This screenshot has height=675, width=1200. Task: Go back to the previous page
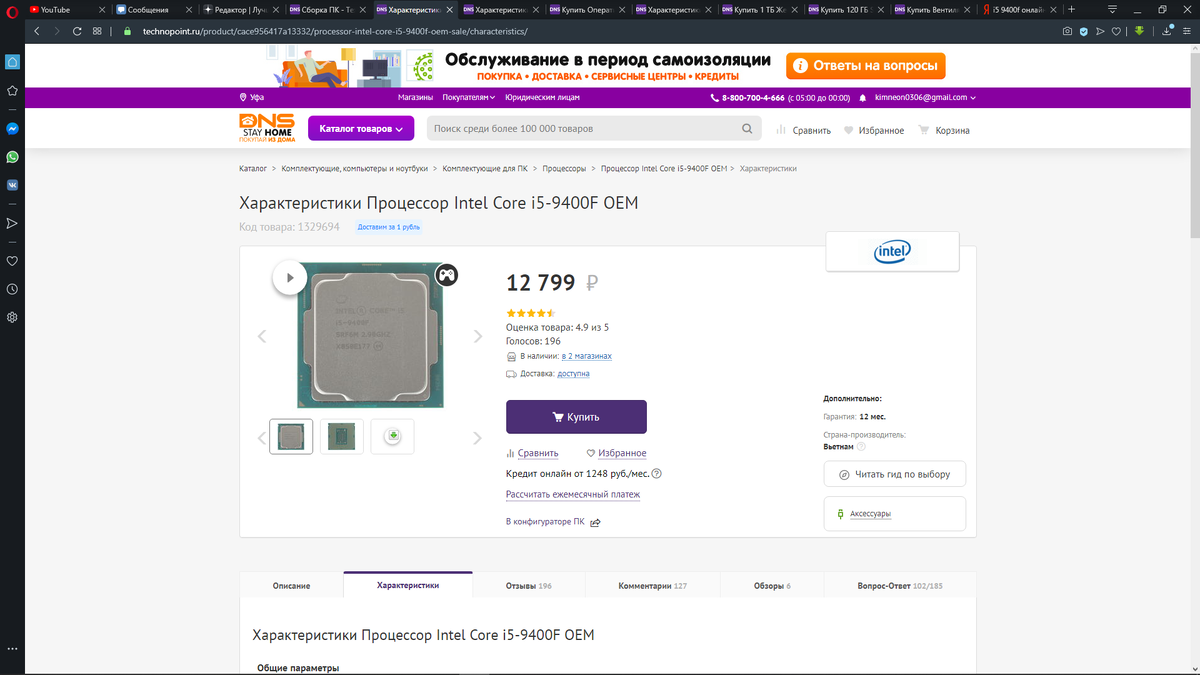pyautogui.click(x=36, y=31)
